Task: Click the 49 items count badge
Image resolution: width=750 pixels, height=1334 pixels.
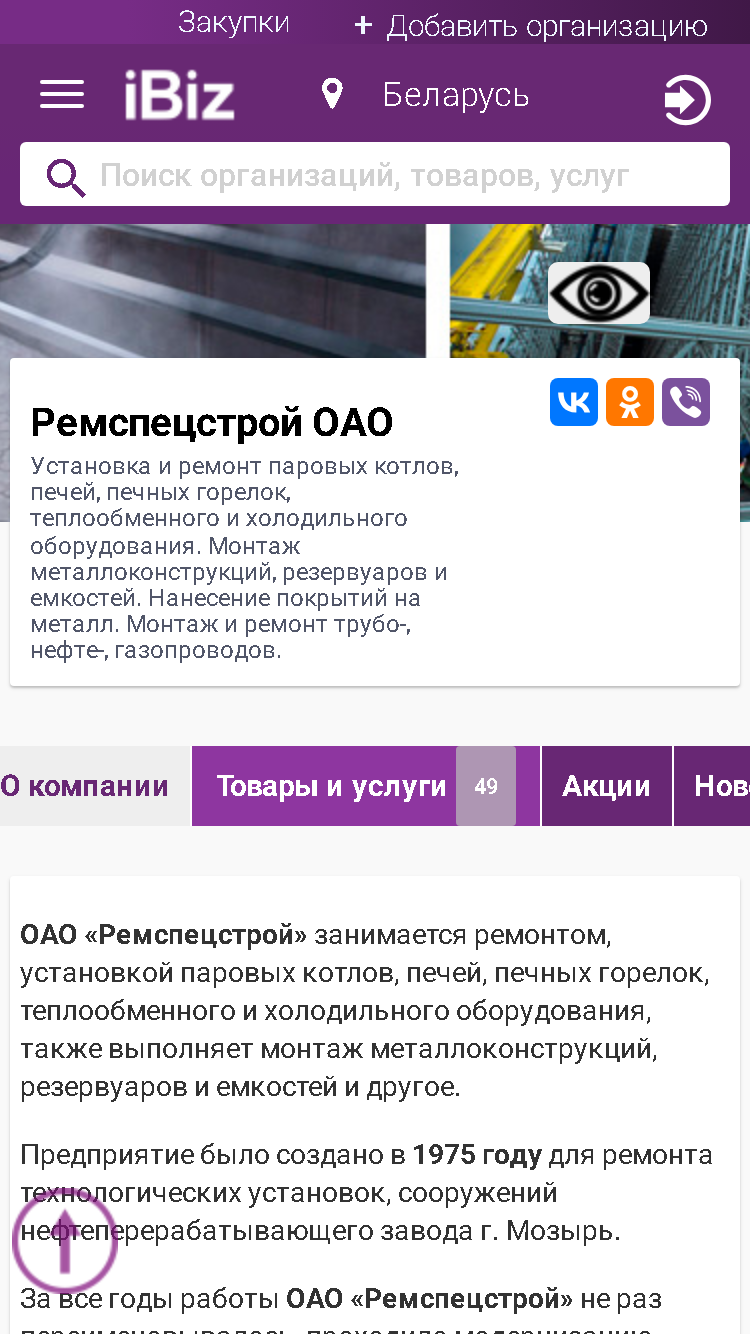Action: pos(486,786)
